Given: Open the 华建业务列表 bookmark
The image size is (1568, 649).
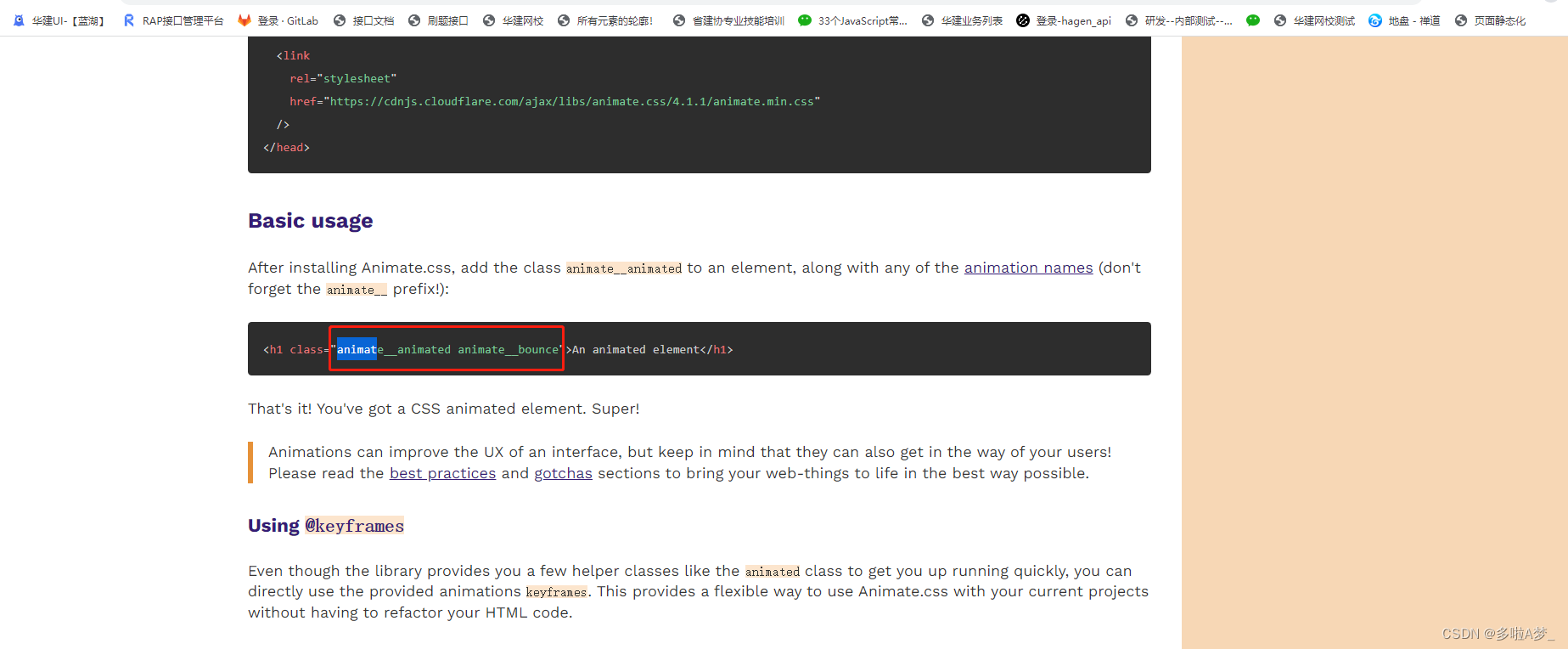Looking at the screenshot, I should [962, 20].
